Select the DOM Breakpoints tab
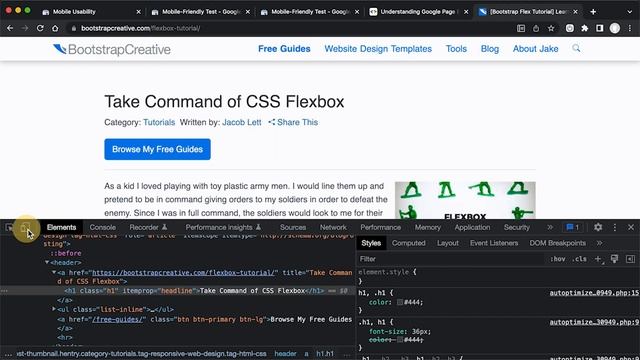 tap(558, 243)
